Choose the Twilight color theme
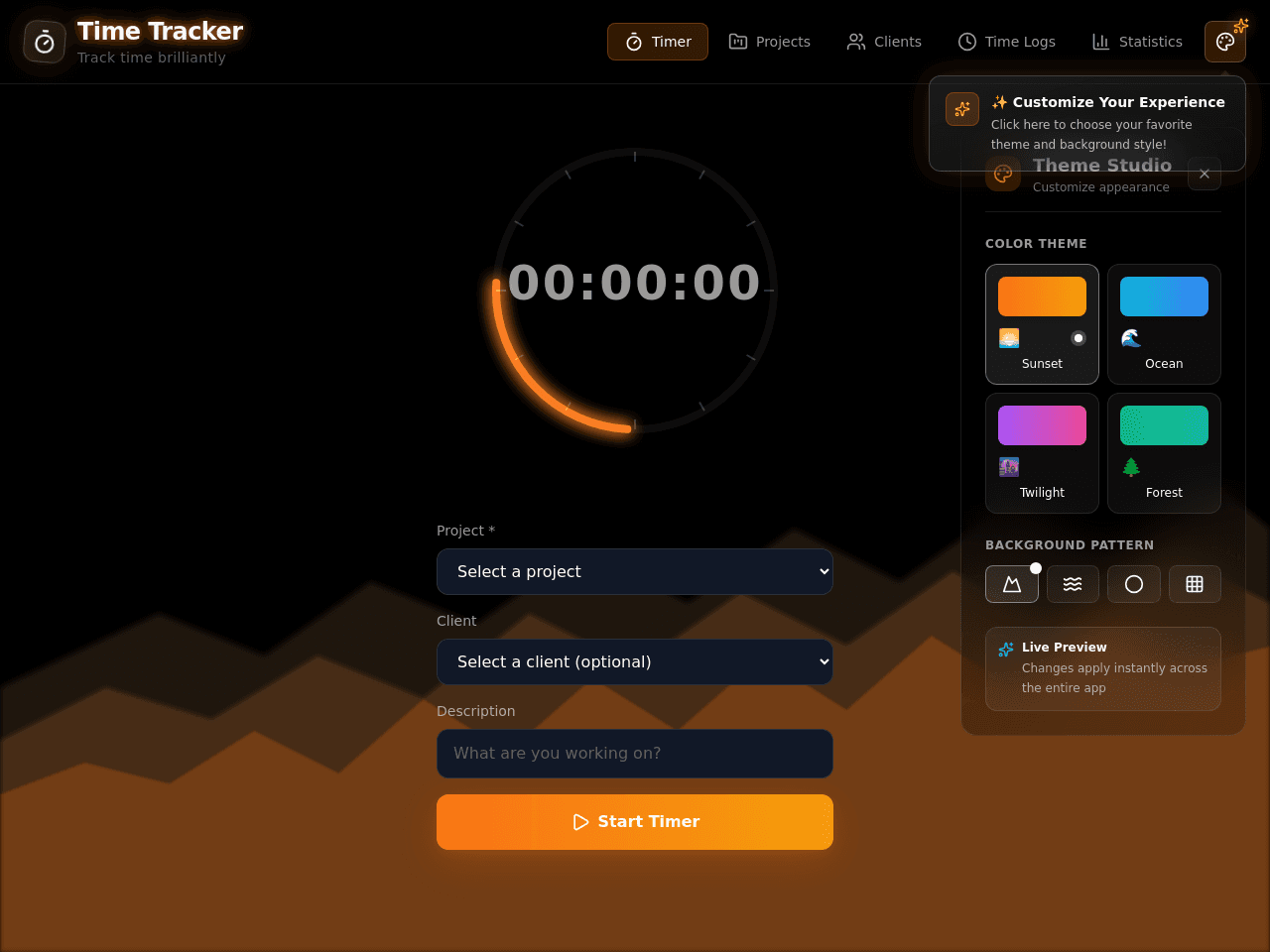Screen dimensions: 1270x952 [x=1042, y=453]
